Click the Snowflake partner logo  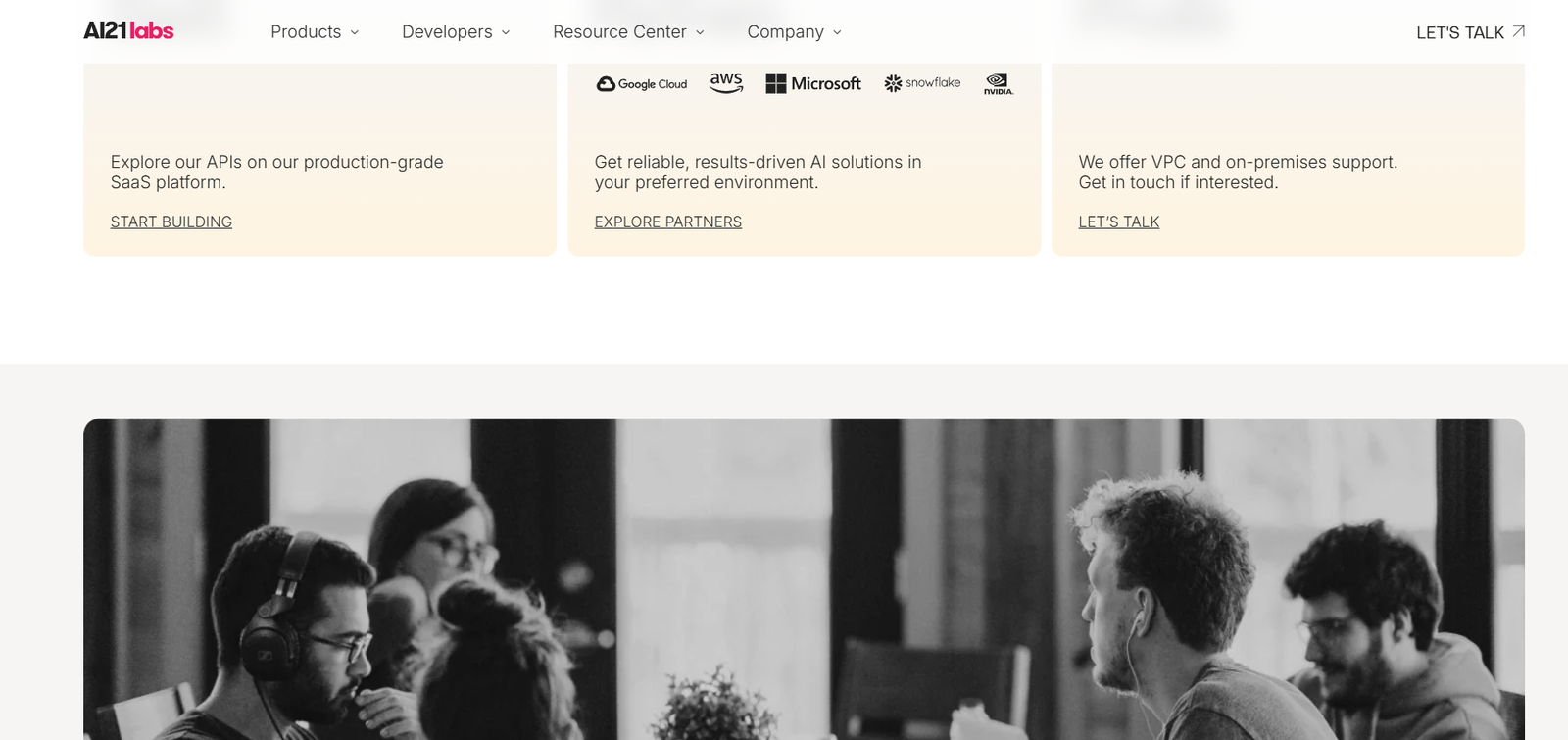[x=922, y=83]
